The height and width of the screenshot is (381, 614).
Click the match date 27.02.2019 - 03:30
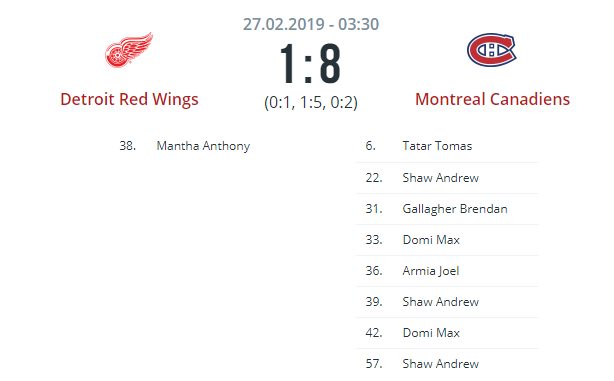[x=311, y=24]
